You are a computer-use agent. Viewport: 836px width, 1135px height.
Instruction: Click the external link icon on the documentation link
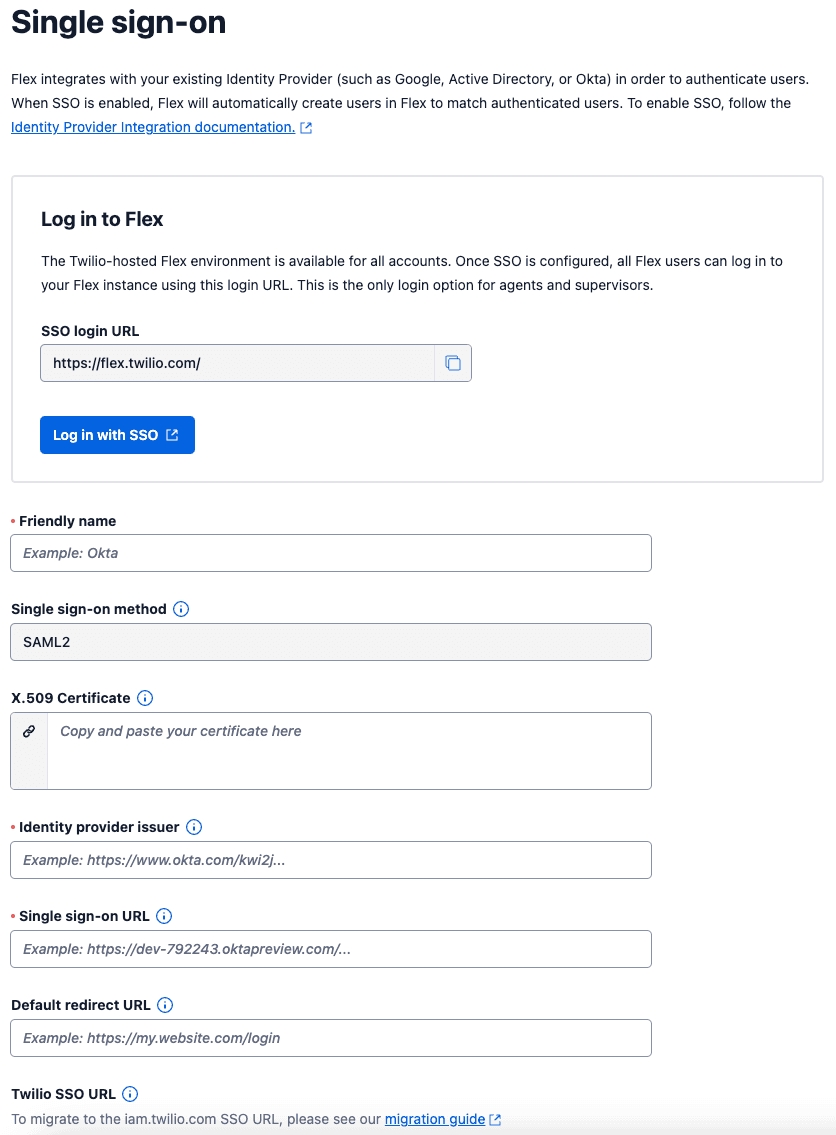(305, 127)
